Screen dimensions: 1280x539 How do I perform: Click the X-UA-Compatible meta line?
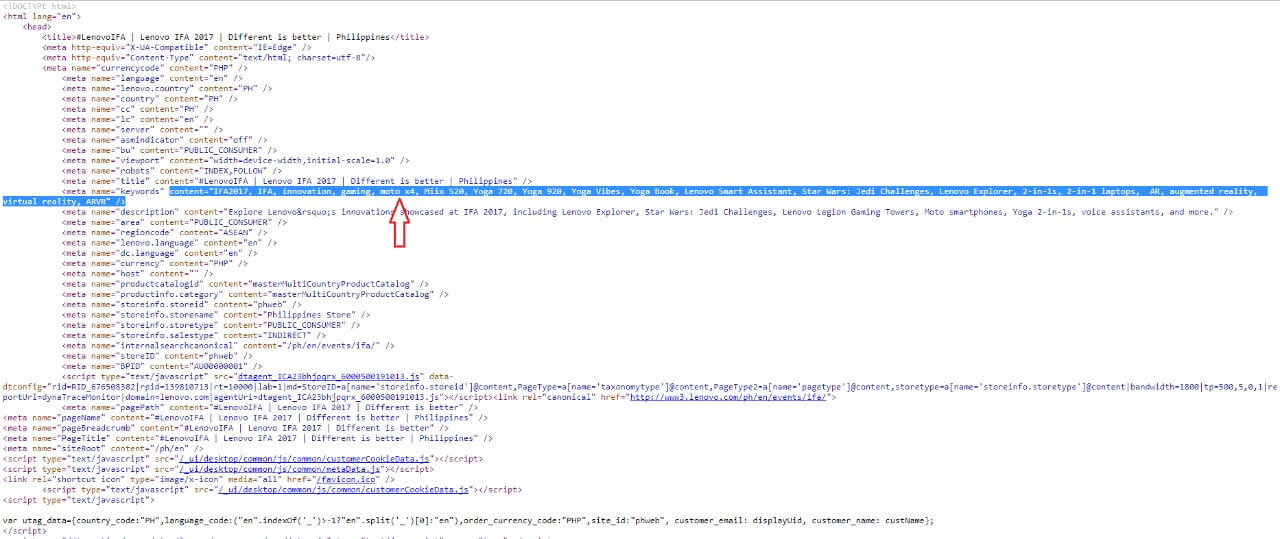click(x=177, y=47)
